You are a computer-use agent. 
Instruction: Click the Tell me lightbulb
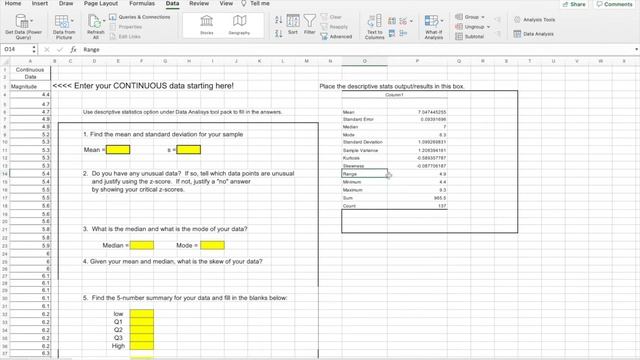244,3
